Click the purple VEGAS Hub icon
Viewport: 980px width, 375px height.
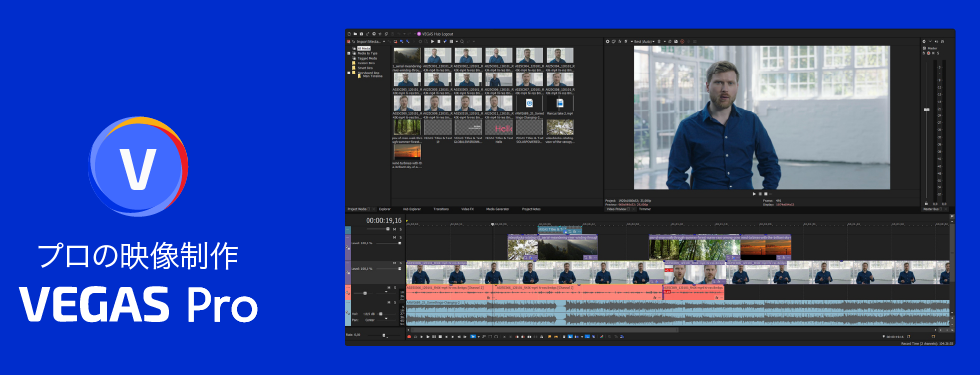tap(419, 34)
